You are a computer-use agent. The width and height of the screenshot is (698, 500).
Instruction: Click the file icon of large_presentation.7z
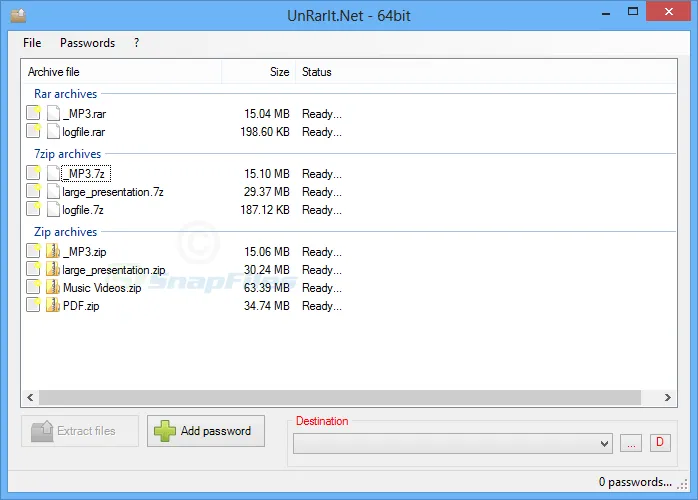(x=53, y=191)
